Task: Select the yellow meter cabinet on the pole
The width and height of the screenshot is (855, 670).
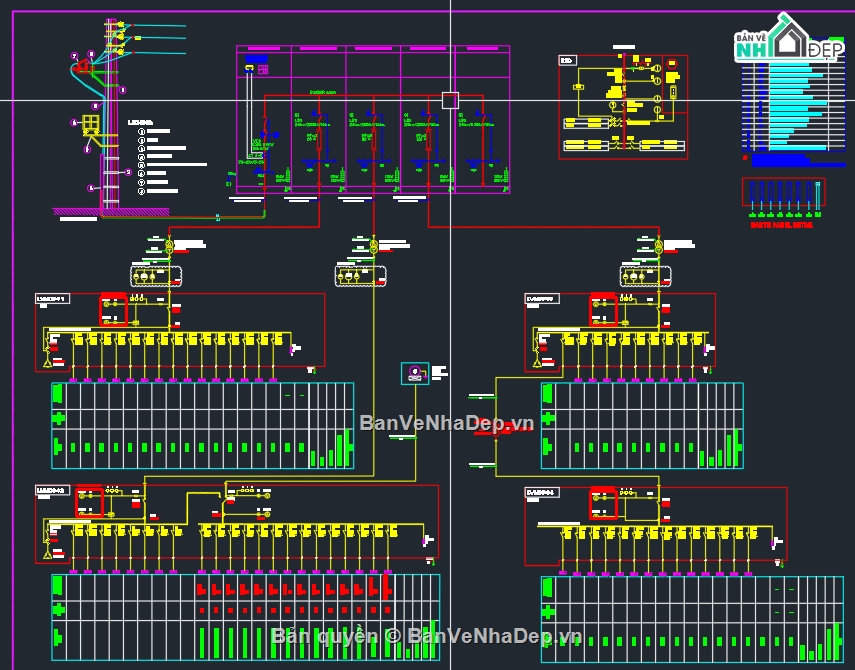Action: [x=90, y=124]
